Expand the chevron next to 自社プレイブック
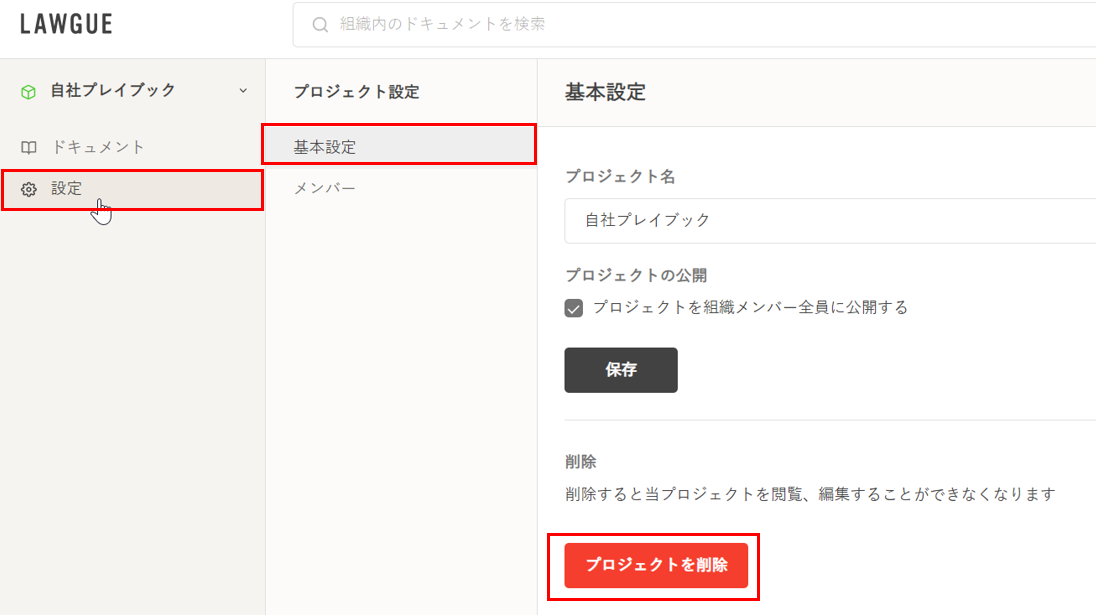This screenshot has height=615, width=1096. coord(243,91)
